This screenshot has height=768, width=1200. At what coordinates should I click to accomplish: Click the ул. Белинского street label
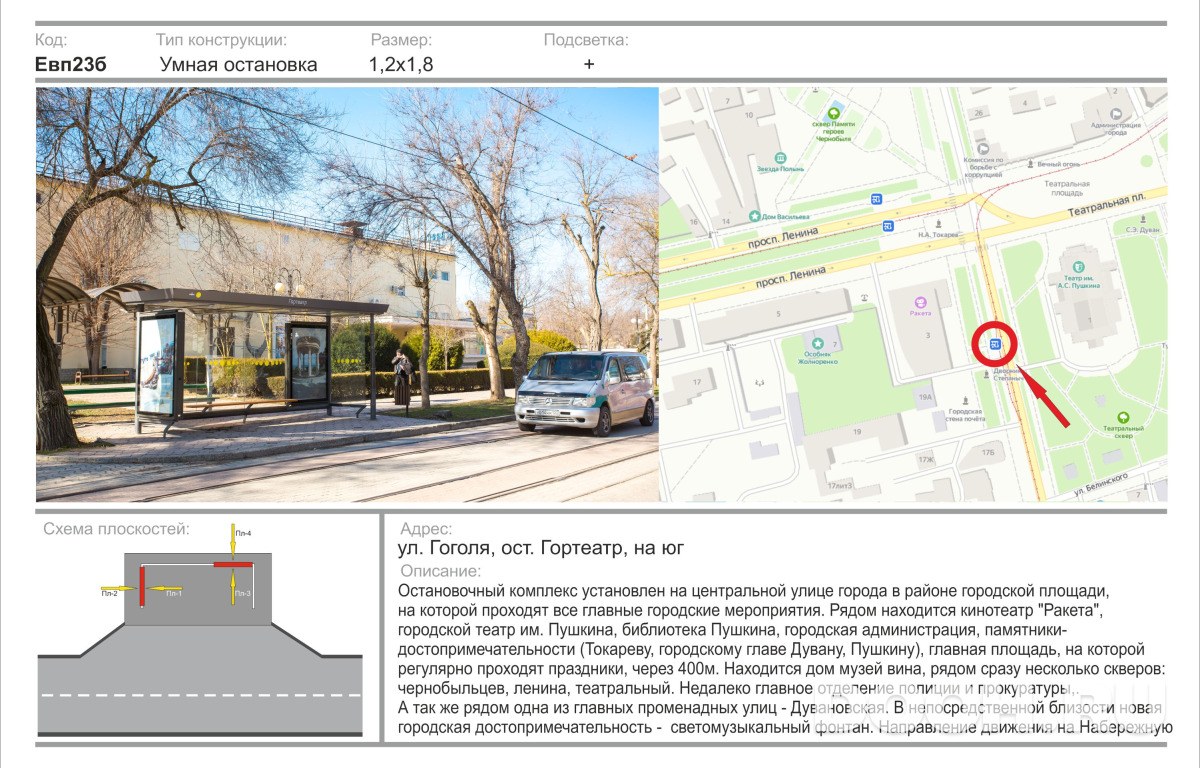[1101, 482]
